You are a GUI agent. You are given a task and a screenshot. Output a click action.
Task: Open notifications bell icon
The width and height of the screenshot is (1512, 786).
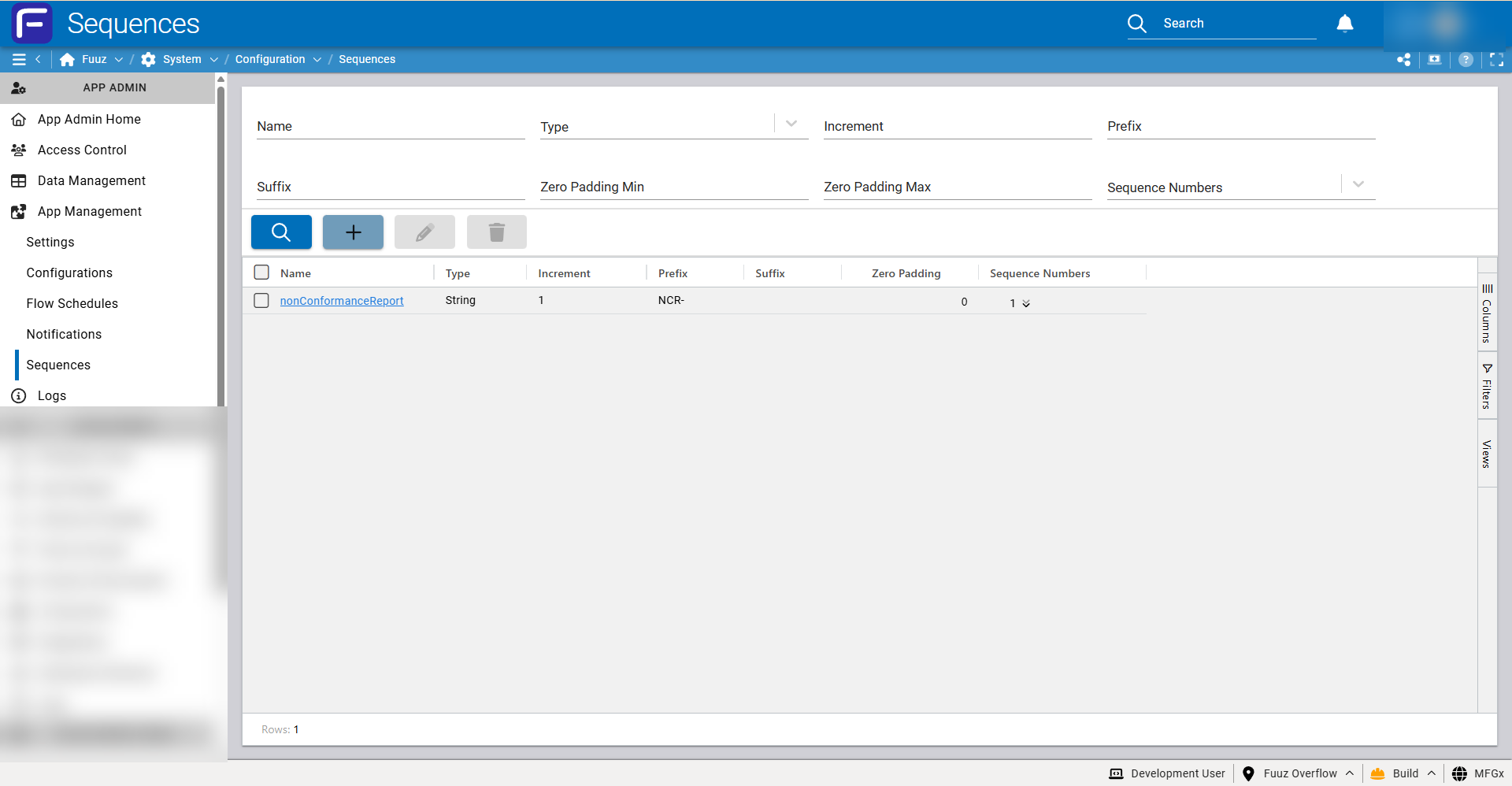[x=1345, y=24]
